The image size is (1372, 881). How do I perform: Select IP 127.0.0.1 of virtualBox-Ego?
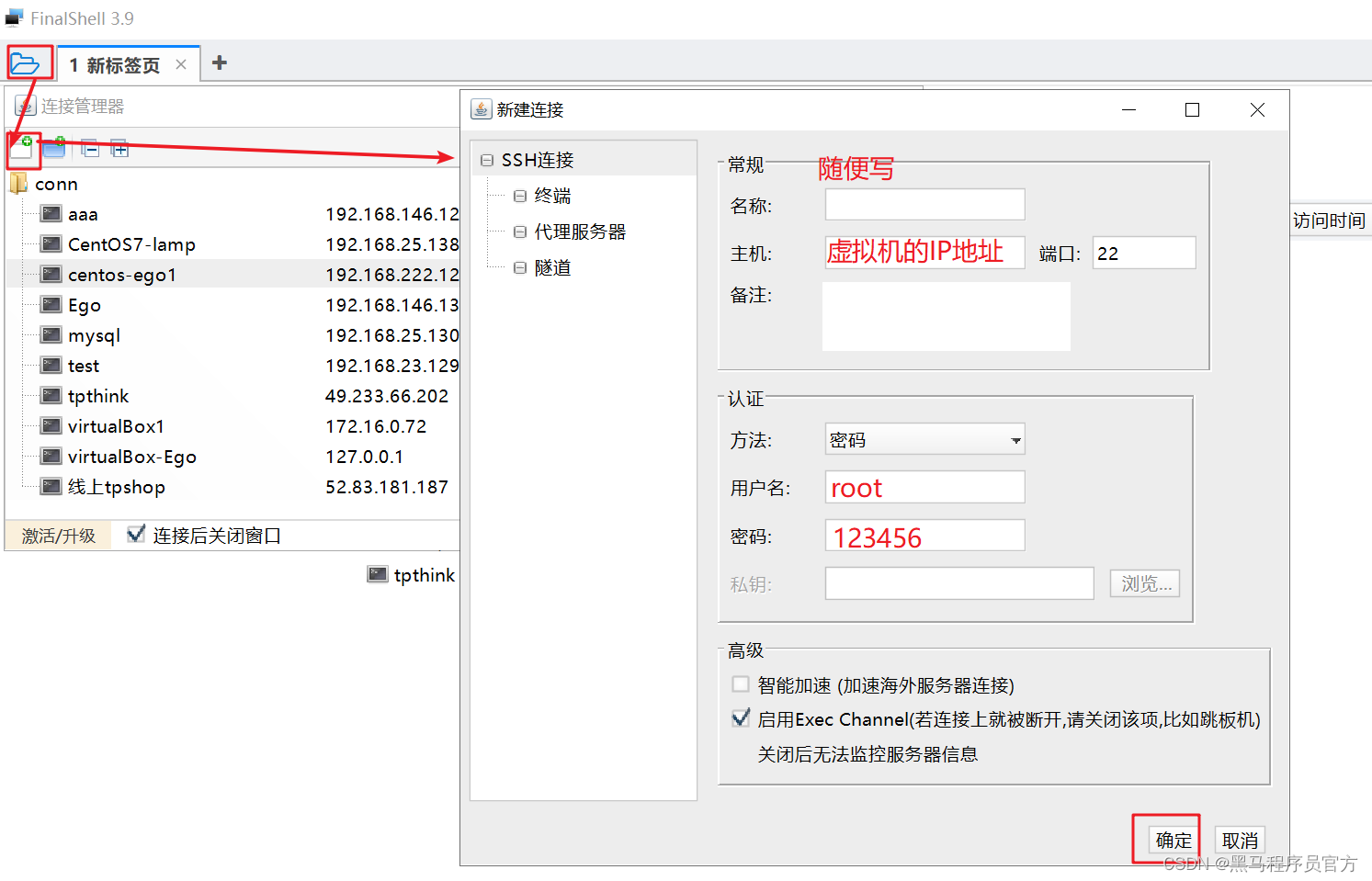coord(364,457)
